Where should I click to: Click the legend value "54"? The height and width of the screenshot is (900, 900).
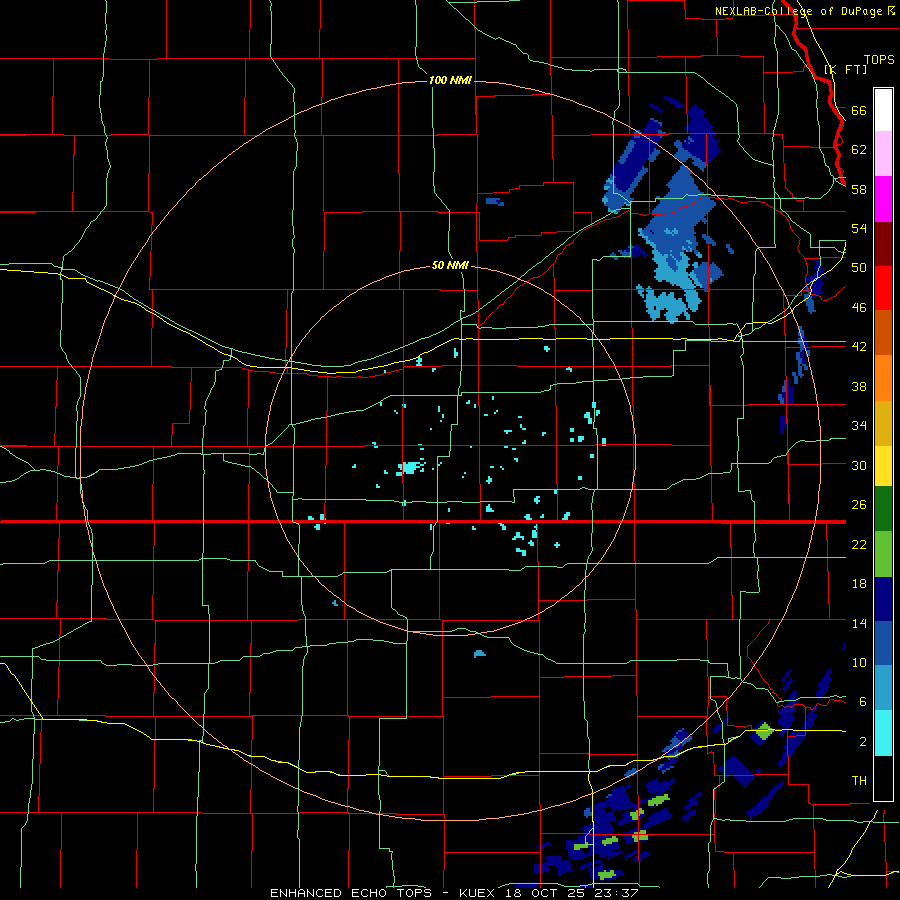click(859, 228)
